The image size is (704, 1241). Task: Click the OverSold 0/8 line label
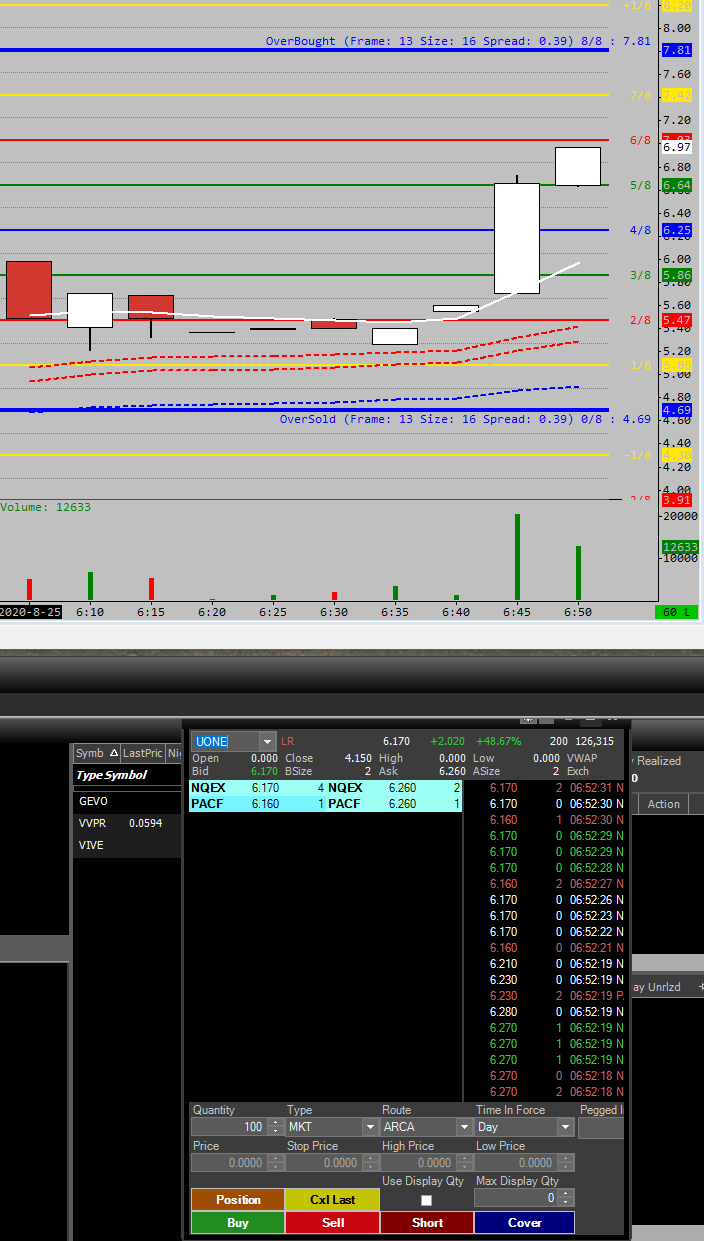tap(465, 419)
